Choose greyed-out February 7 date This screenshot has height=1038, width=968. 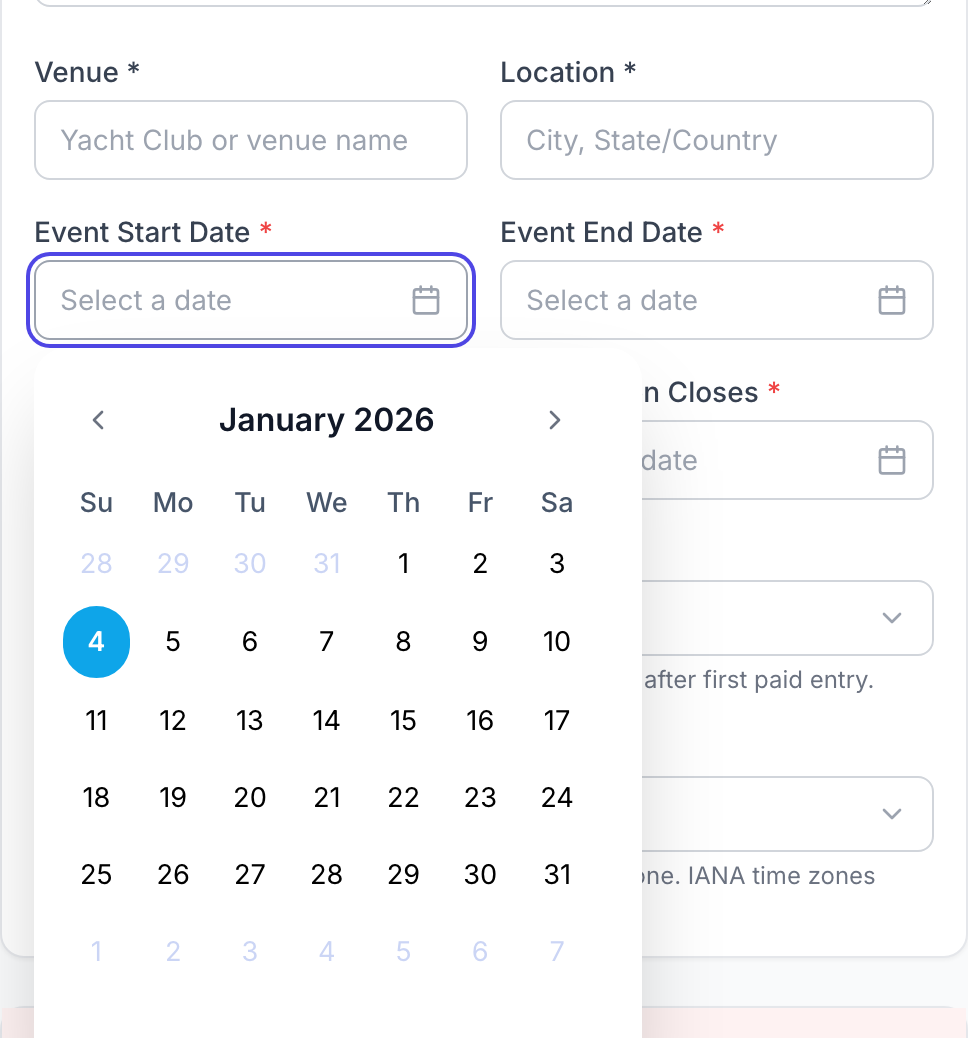point(557,952)
